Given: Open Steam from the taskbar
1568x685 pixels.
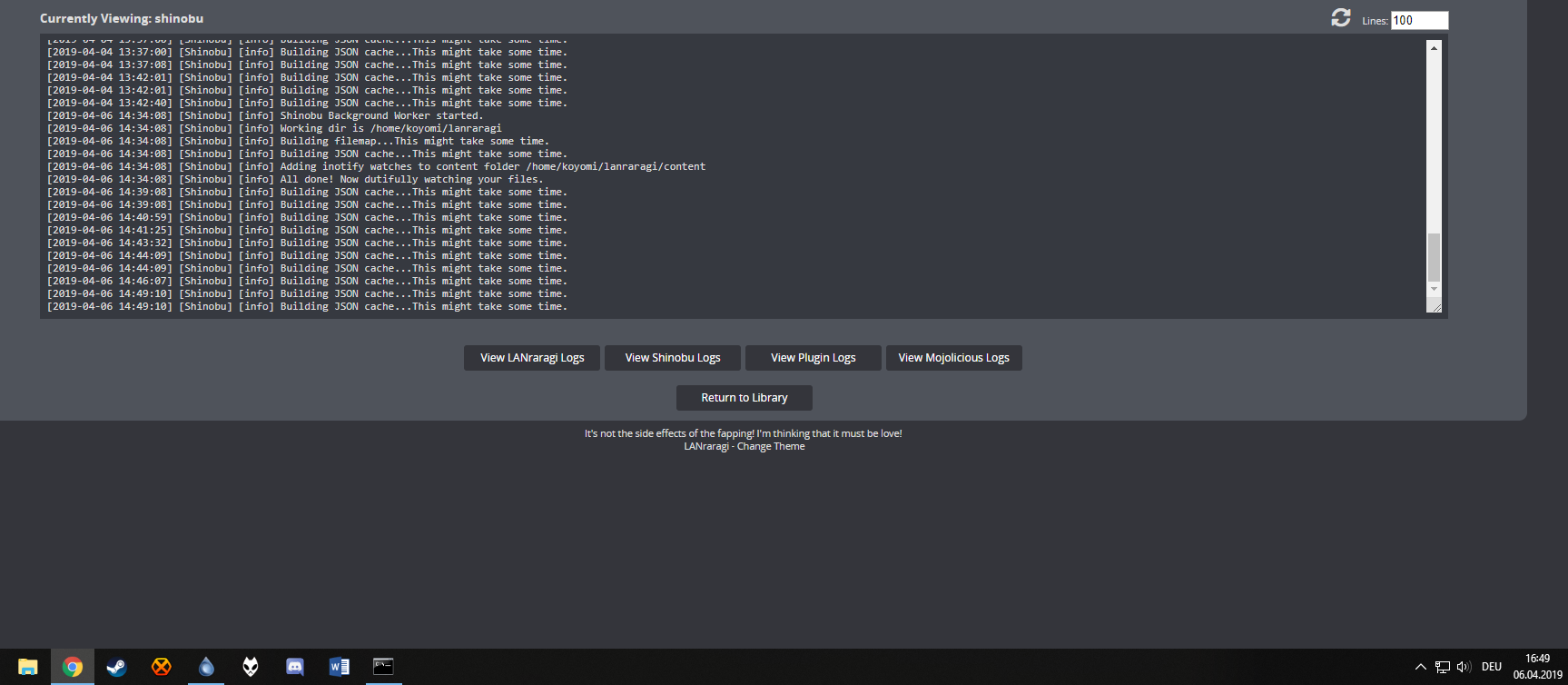Looking at the screenshot, I should click(117, 667).
